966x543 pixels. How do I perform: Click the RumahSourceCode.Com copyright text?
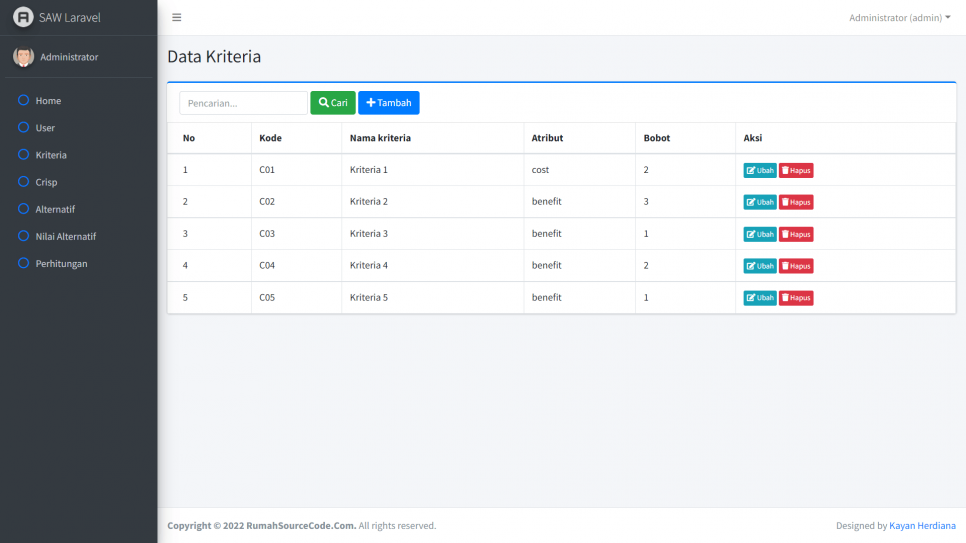click(x=301, y=526)
